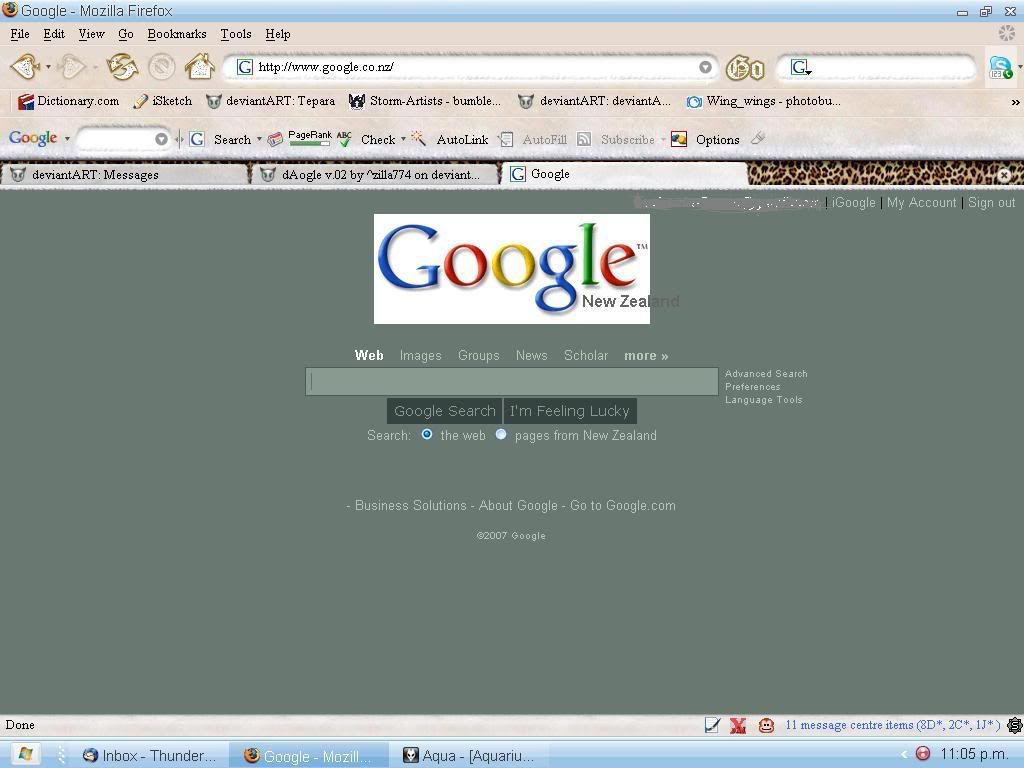Open the News search link

pyautogui.click(x=532, y=355)
